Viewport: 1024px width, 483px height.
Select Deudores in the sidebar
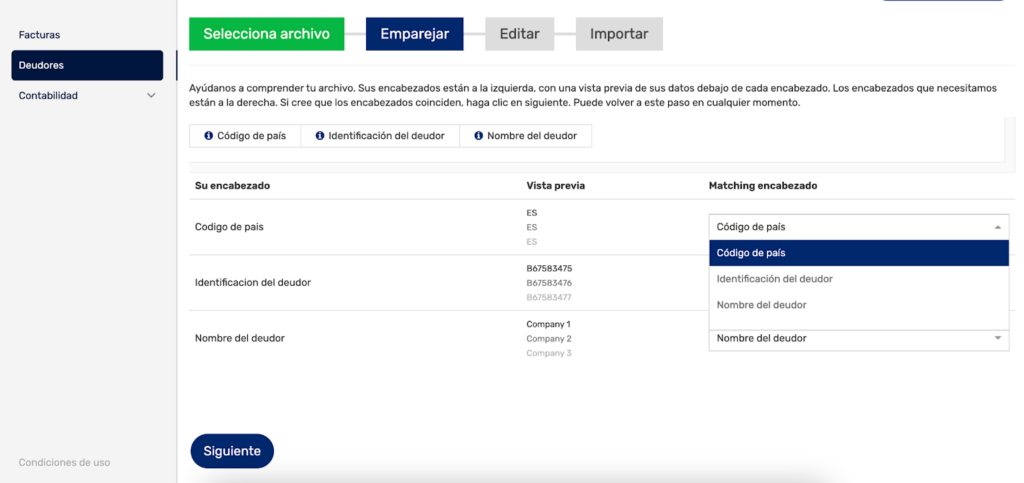click(86, 65)
